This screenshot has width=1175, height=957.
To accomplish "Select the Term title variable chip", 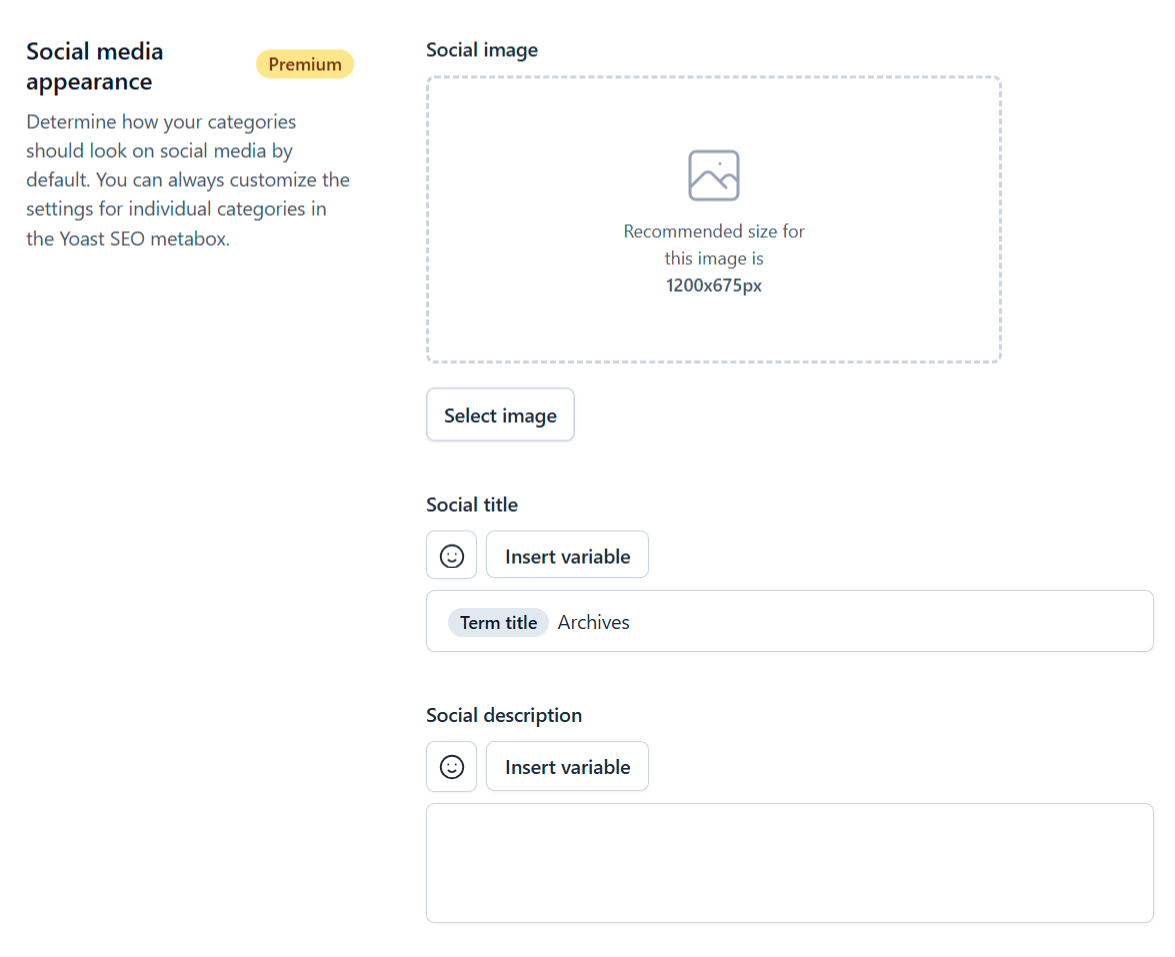I will click(x=498, y=622).
